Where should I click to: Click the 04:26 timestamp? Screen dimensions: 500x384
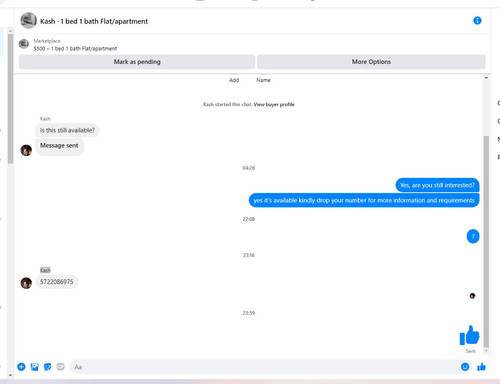pos(249,168)
